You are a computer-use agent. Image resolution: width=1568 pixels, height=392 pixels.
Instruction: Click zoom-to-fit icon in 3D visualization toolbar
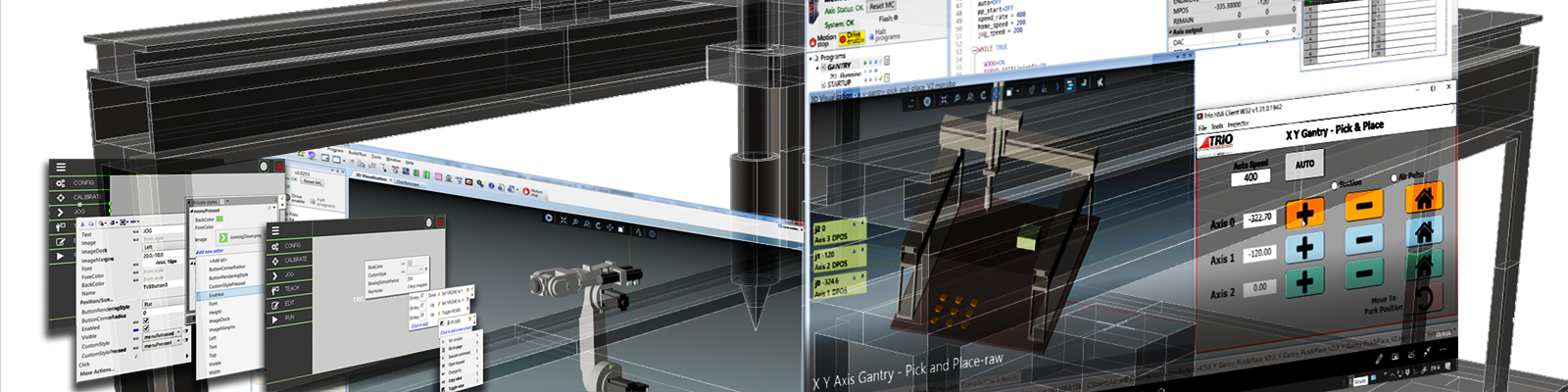coord(943,99)
